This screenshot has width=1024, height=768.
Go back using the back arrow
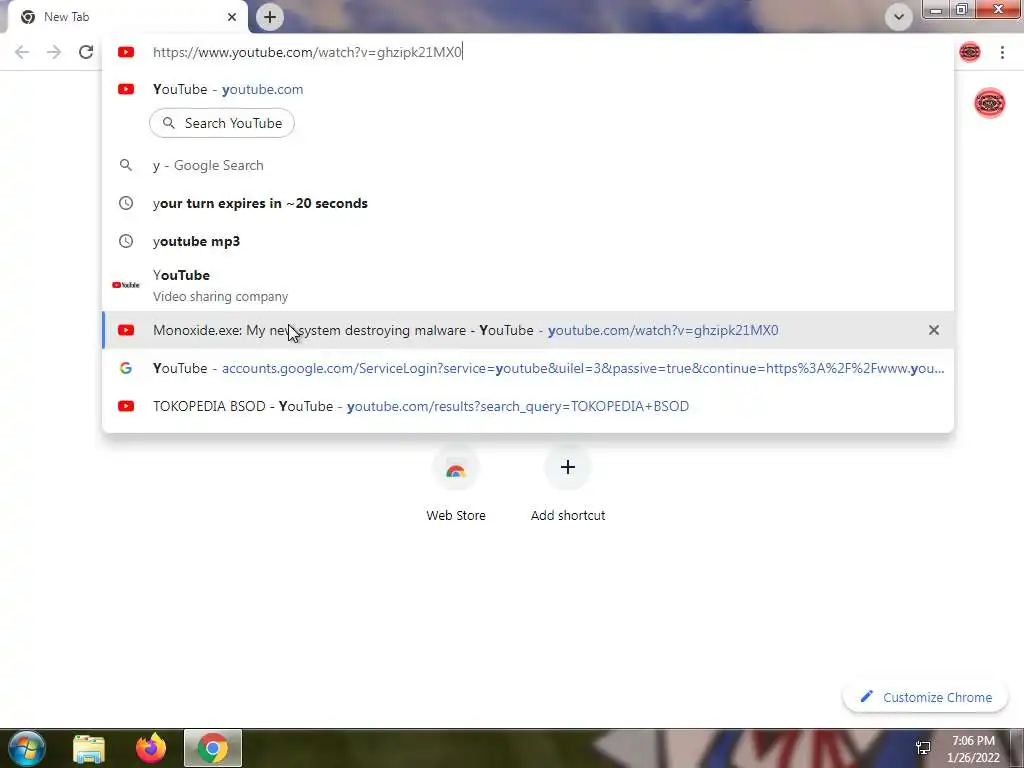coord(22,52)
